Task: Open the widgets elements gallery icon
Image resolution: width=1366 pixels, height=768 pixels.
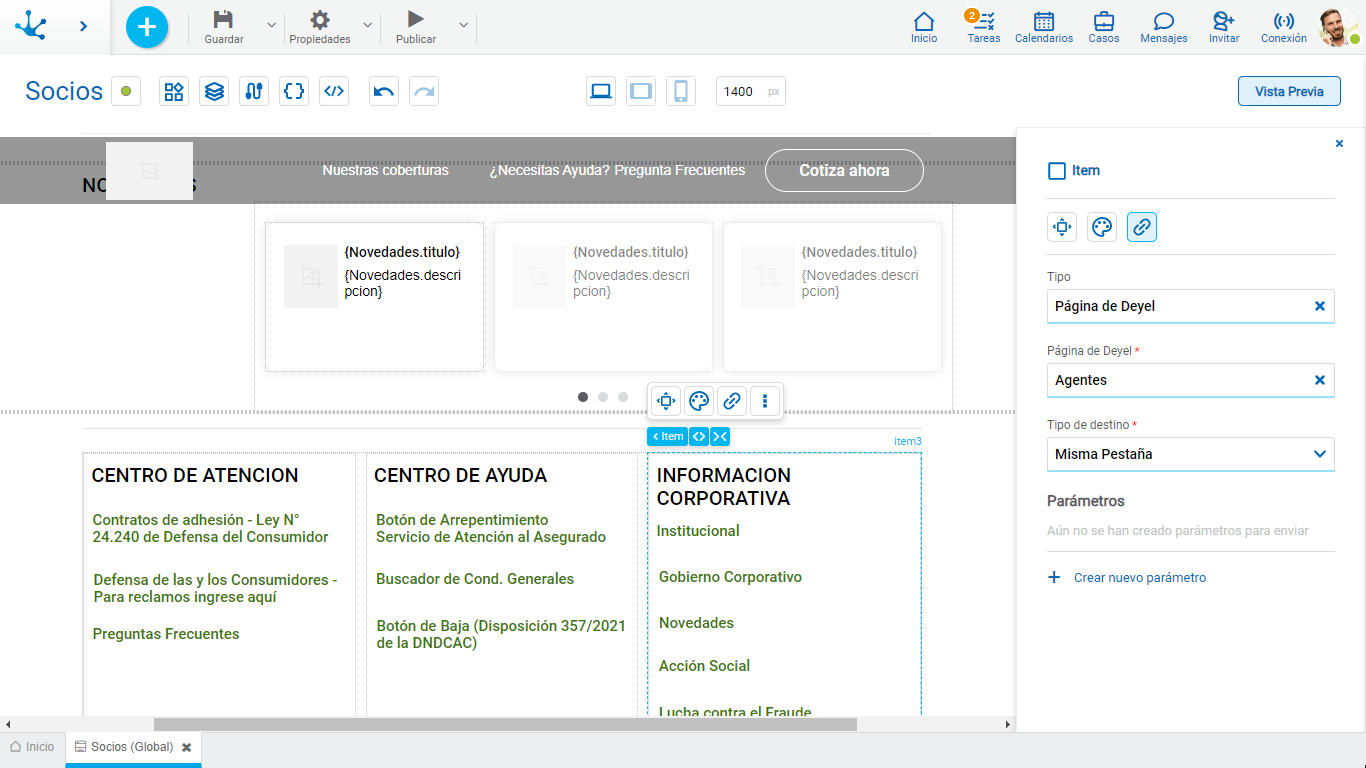Action: point(174,91)
